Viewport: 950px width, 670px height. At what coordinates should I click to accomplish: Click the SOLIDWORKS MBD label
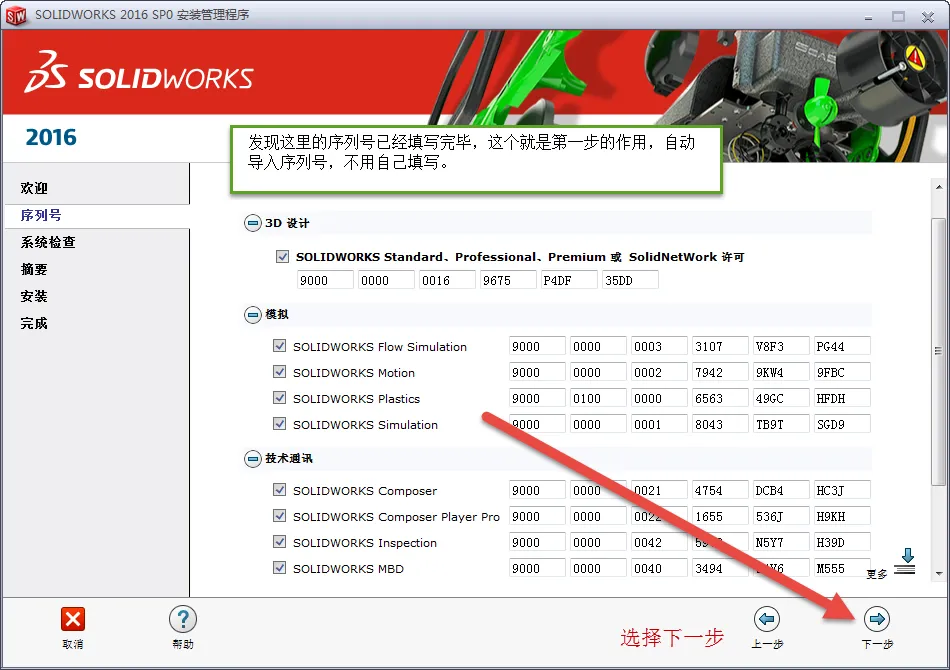coord(348,568)
